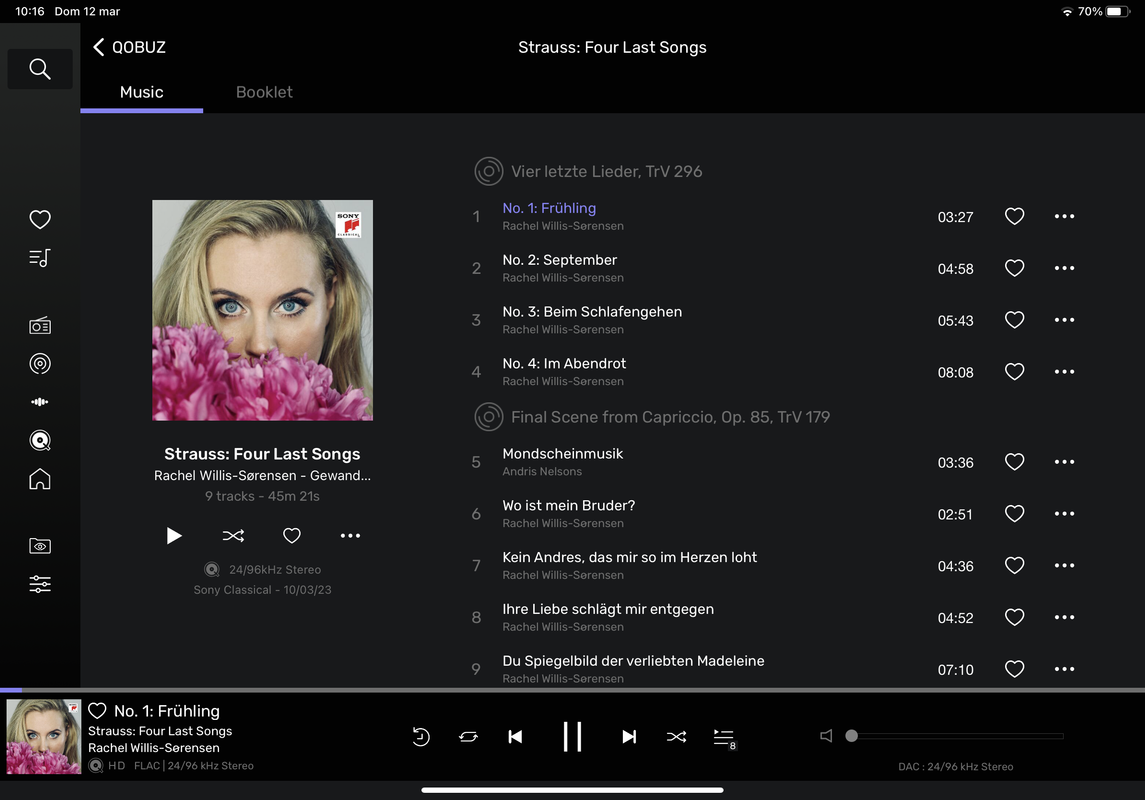Viewport: 1145px width, 800px height.
Task: Open more options for No. 2: September
Action: [x=1065, y=268]
